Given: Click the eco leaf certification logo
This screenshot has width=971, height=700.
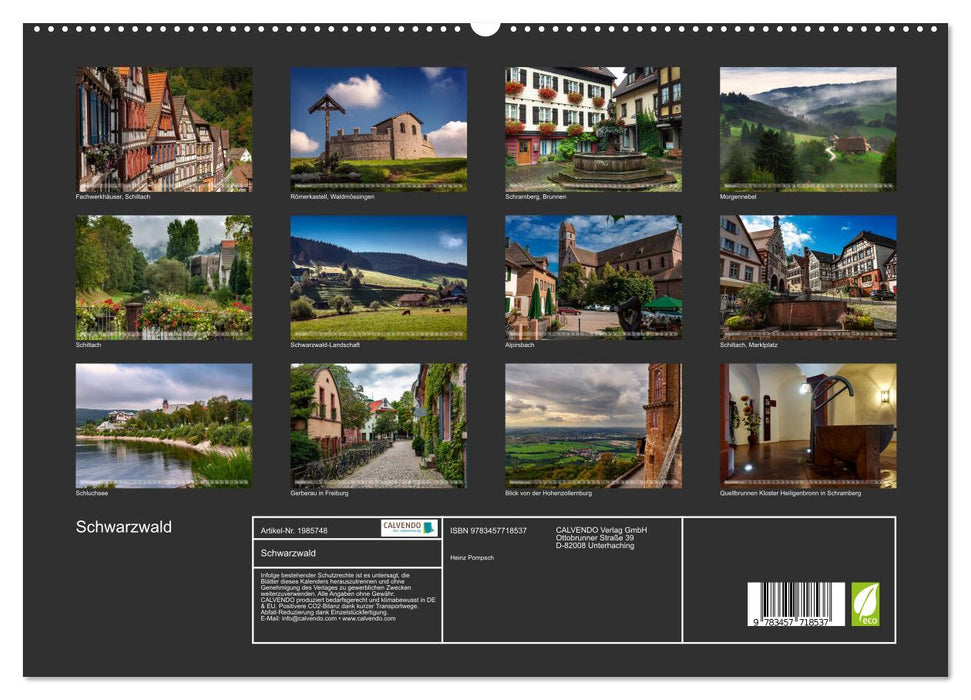Looking at the screenshot, I should 867,602.
